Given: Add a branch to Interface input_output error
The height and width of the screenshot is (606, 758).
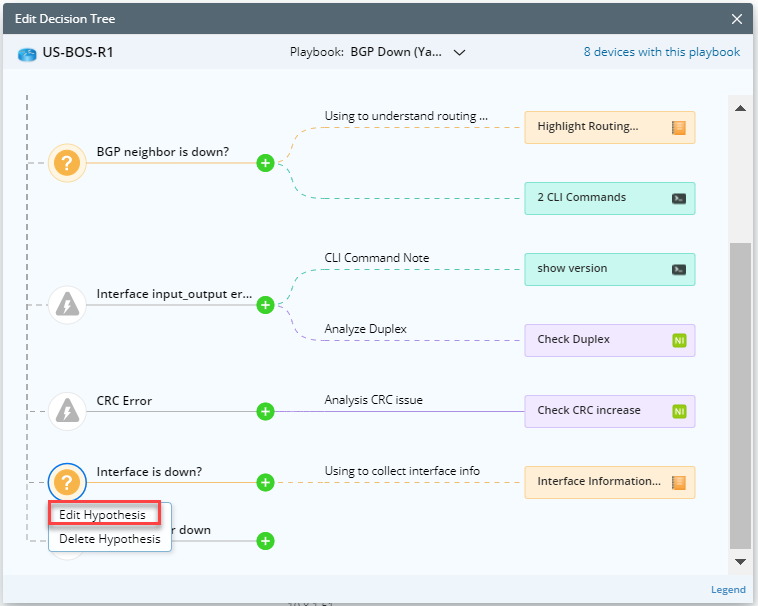Looking at the screenshot, I should pos(265,305).
